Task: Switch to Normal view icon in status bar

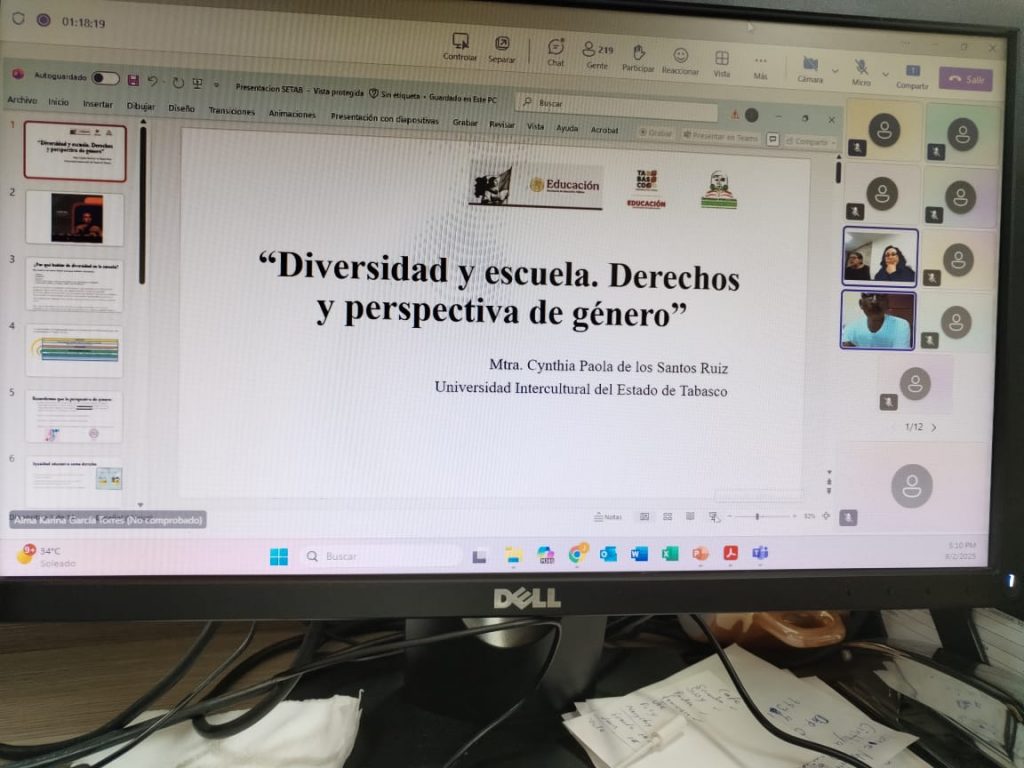Action: 645,517
